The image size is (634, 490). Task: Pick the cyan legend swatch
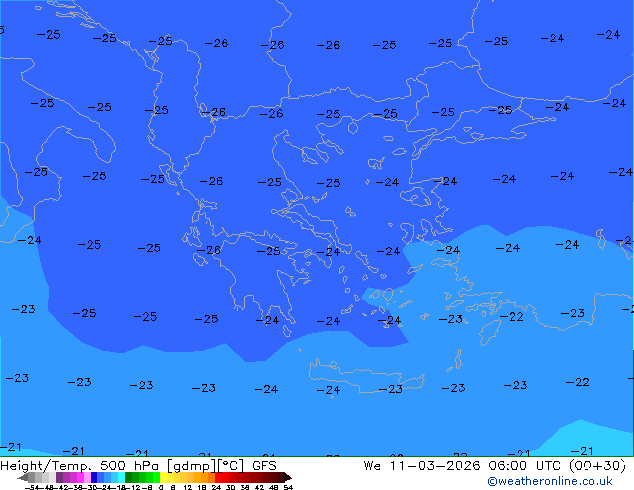click(121, 477)
